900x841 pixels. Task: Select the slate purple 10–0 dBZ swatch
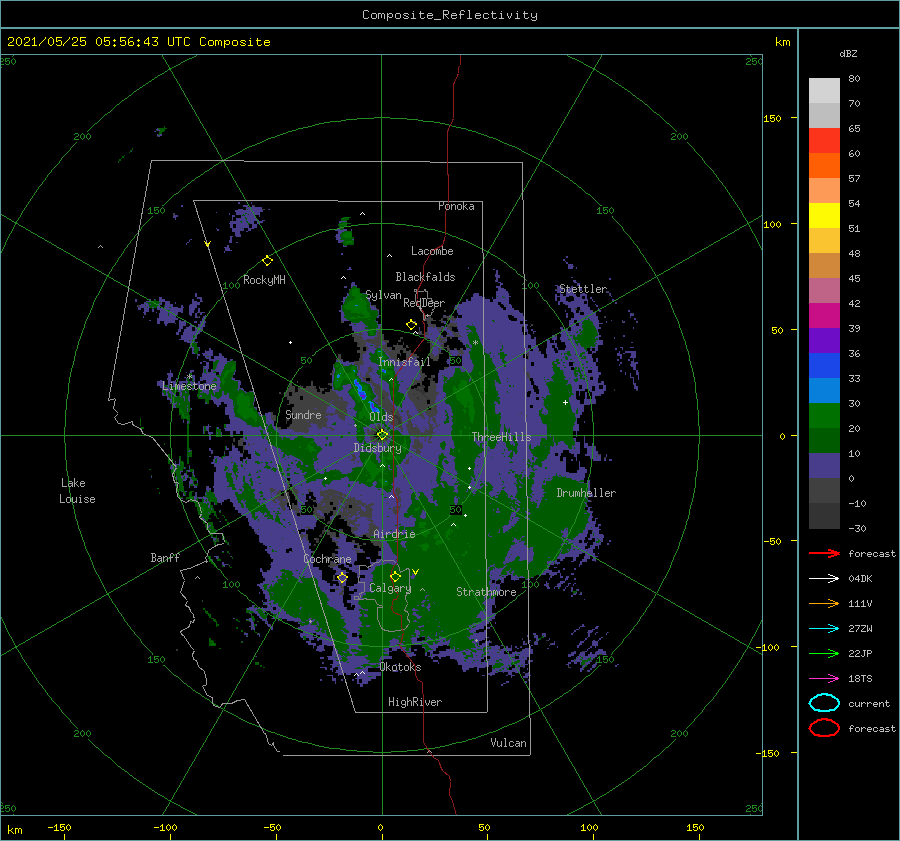[x=824, y=466]
